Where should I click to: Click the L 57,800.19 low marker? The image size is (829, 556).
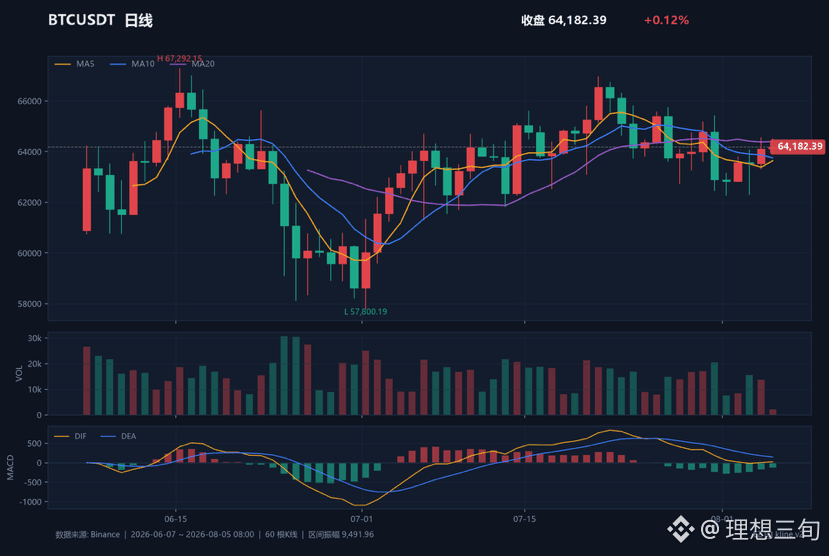click(x=366, y=311)
